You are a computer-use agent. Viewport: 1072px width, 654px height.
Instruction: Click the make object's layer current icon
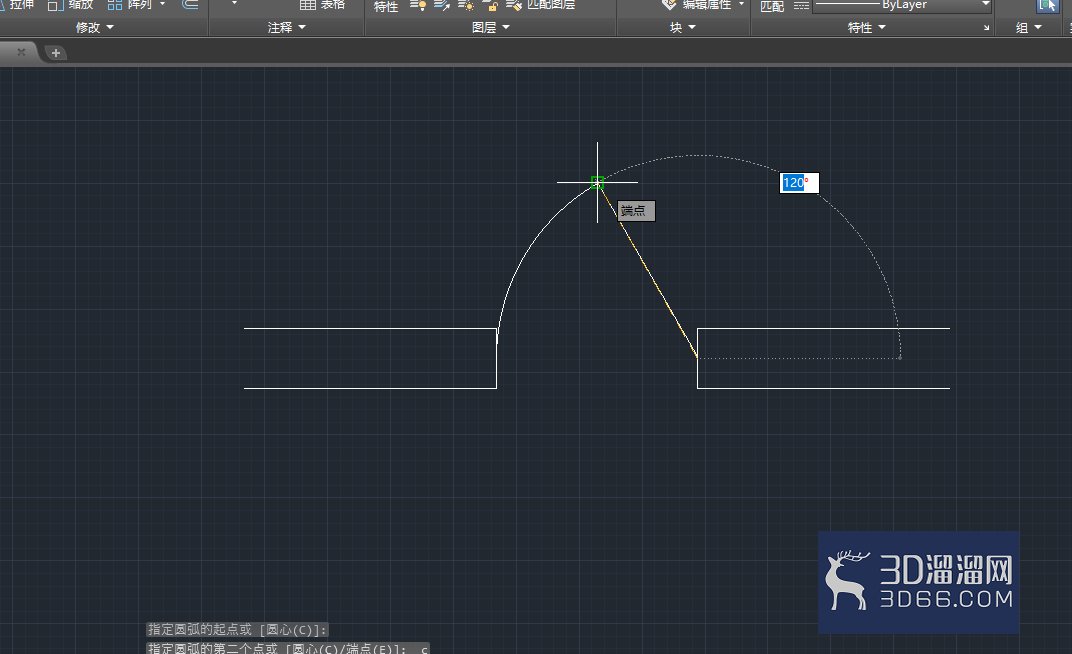point(442,5)
